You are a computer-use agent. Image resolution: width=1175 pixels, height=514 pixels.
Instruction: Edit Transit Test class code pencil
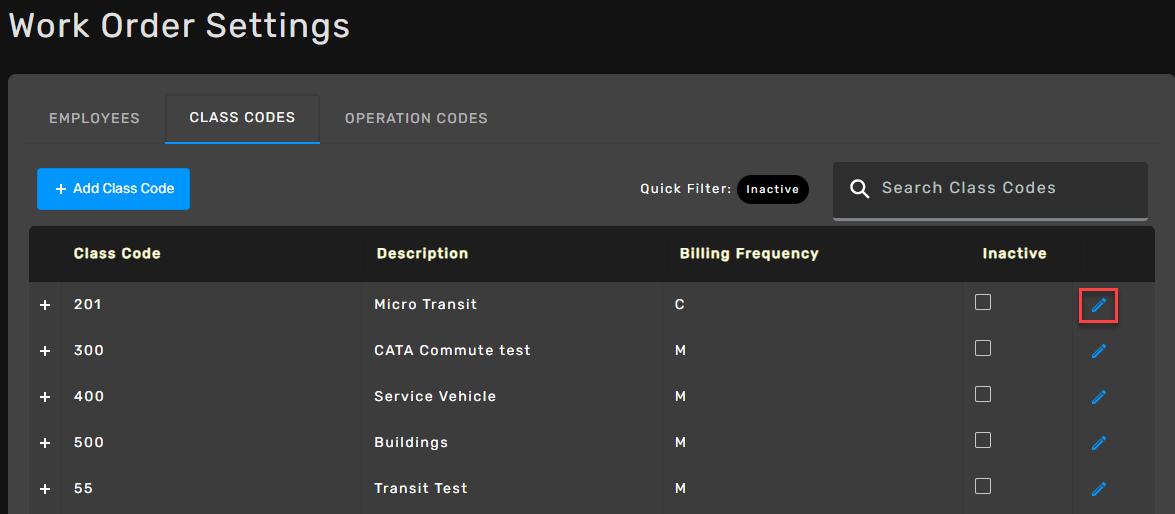click(x=1099, y=489)
